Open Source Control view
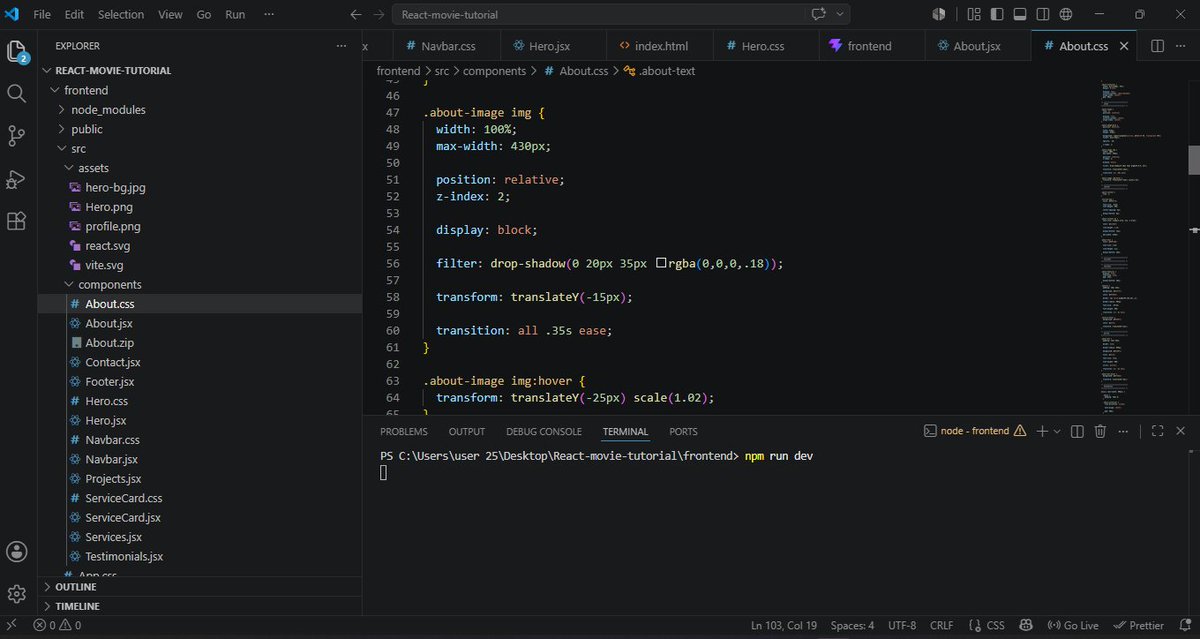1200x639 pixels. 16,136
